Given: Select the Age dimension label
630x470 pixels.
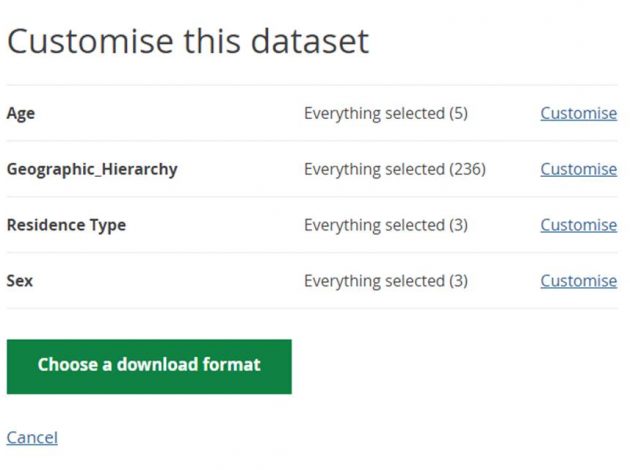Looking at the screenshot, I should (x=21, y=114).
